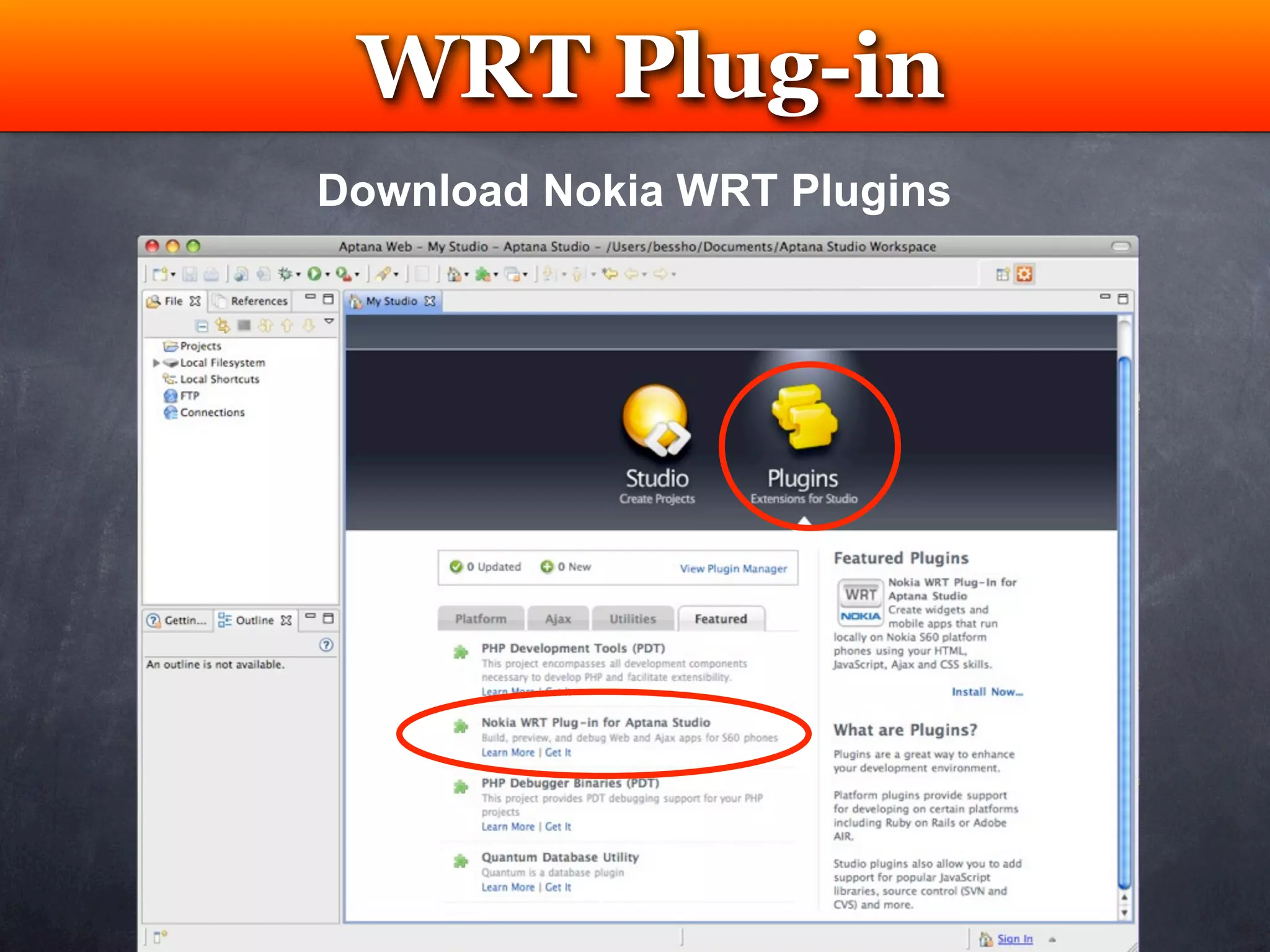Screen dimensions: 1270x952
Task: Click the New file wizard toolbar icon
Action: [x=160, y=274]
